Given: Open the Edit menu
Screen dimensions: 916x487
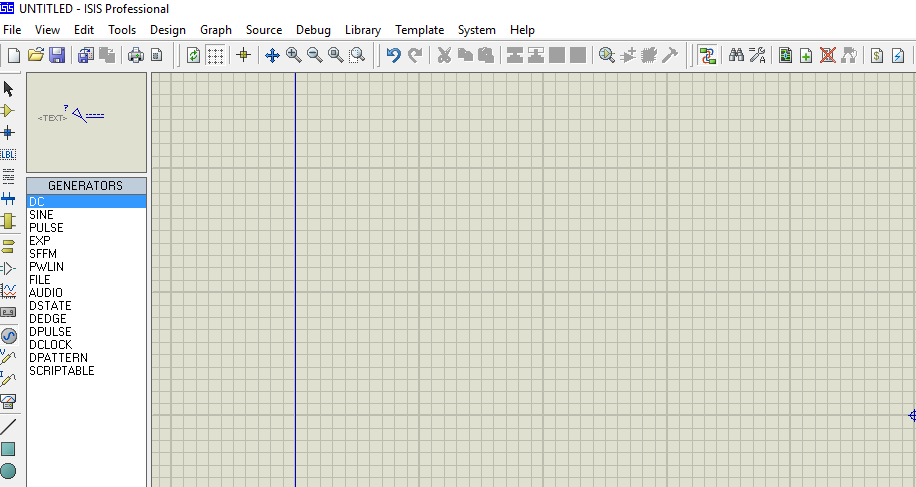Looking at the screenshot, I should point(84,30).
